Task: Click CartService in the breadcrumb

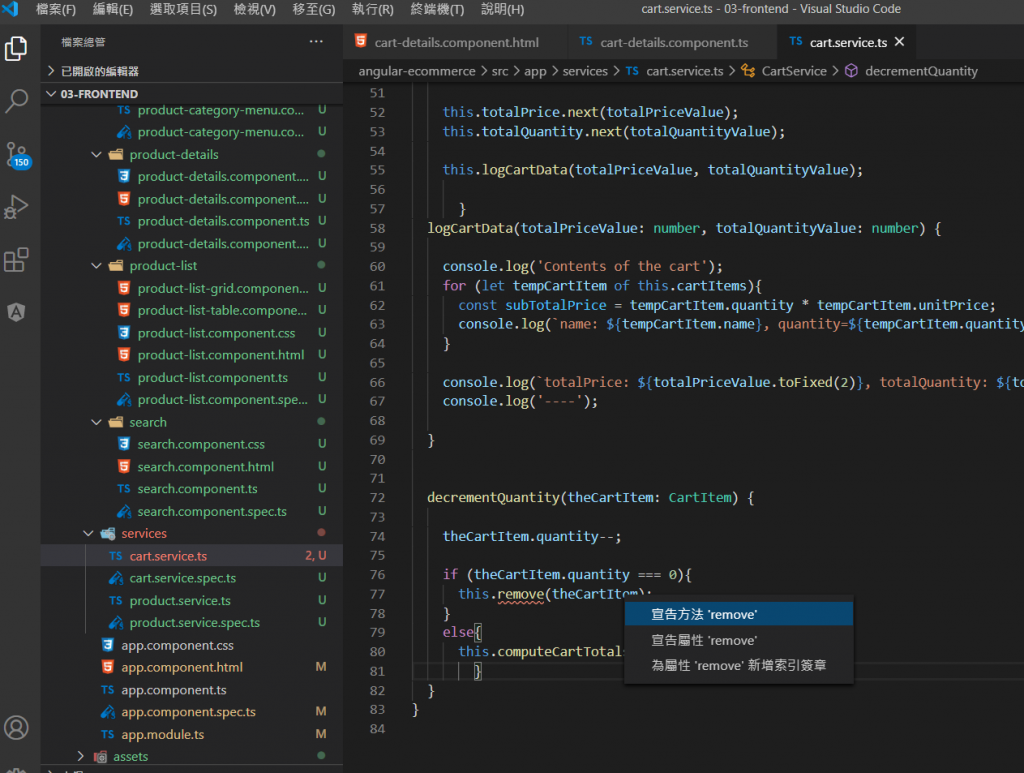Action: (x=794, y=71)
